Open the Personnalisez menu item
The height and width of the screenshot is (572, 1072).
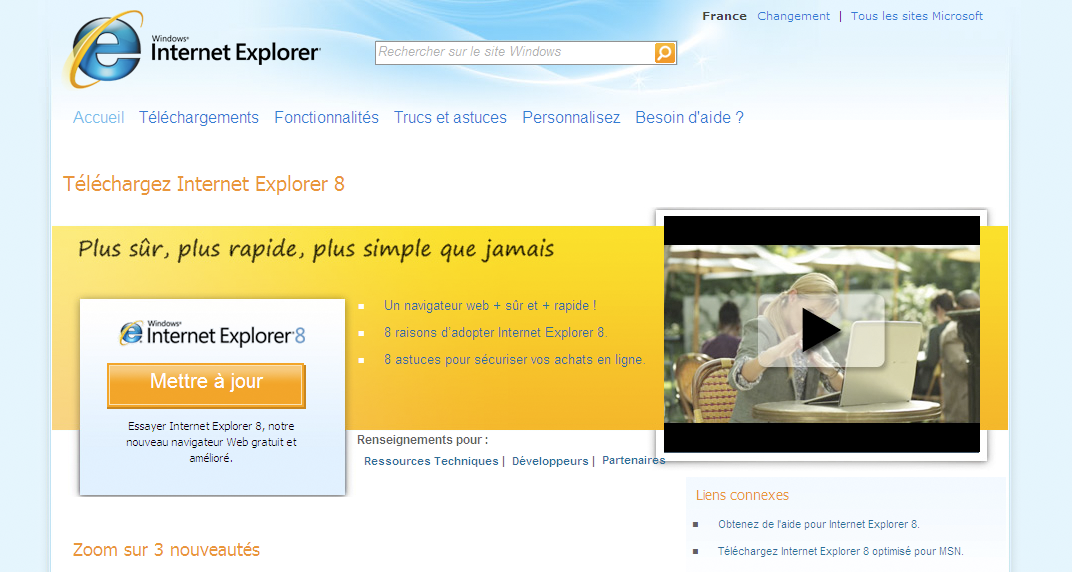click(571, 118)
